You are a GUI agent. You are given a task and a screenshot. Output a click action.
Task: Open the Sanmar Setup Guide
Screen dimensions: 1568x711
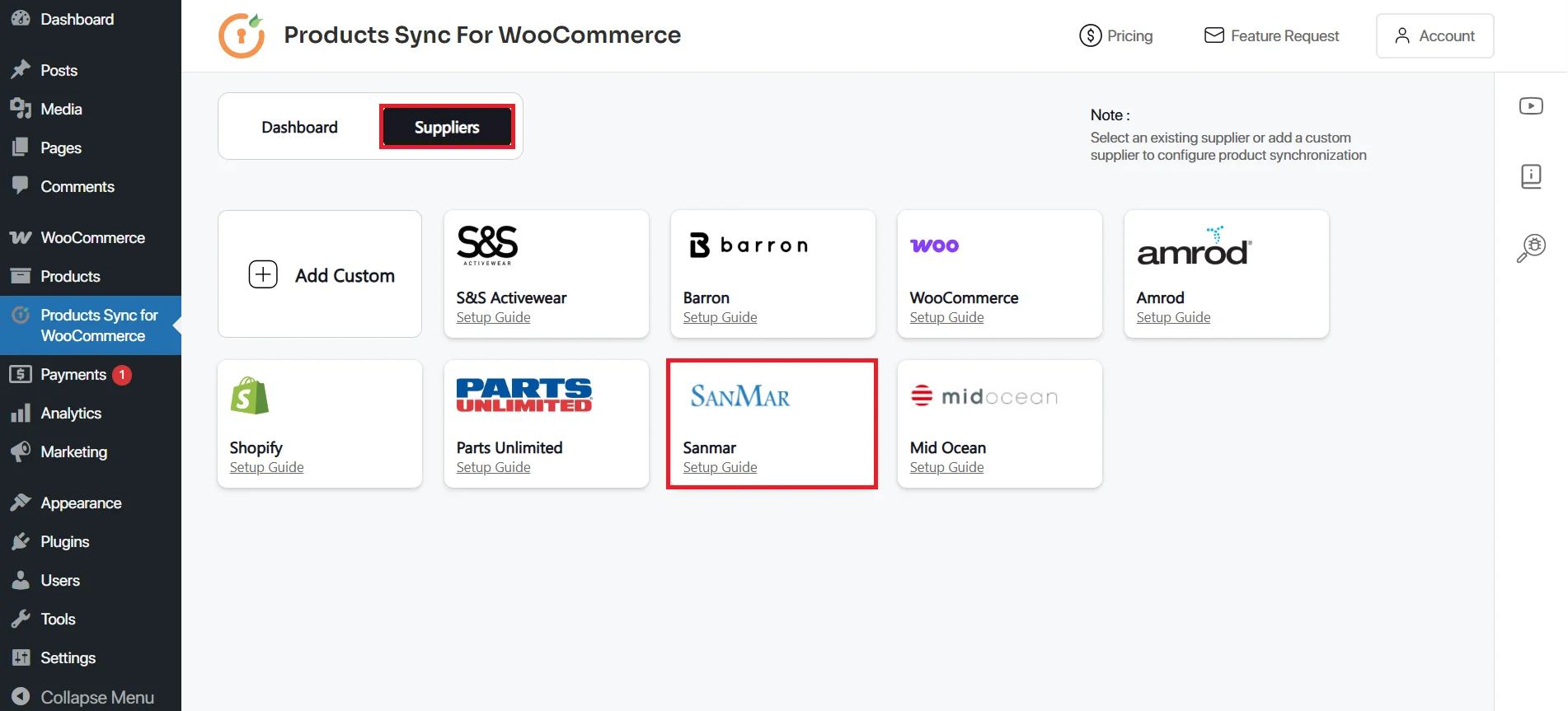click(719, 466)
